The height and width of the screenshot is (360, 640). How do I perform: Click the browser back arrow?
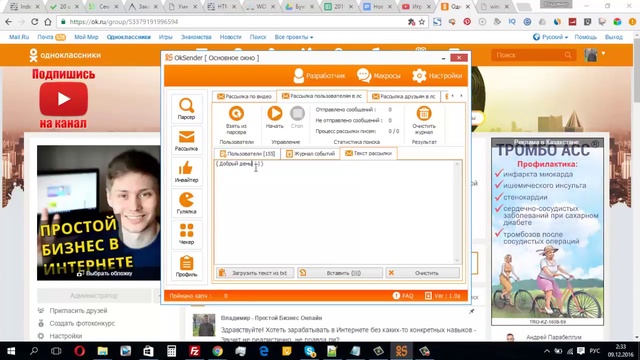coord(9,22)
